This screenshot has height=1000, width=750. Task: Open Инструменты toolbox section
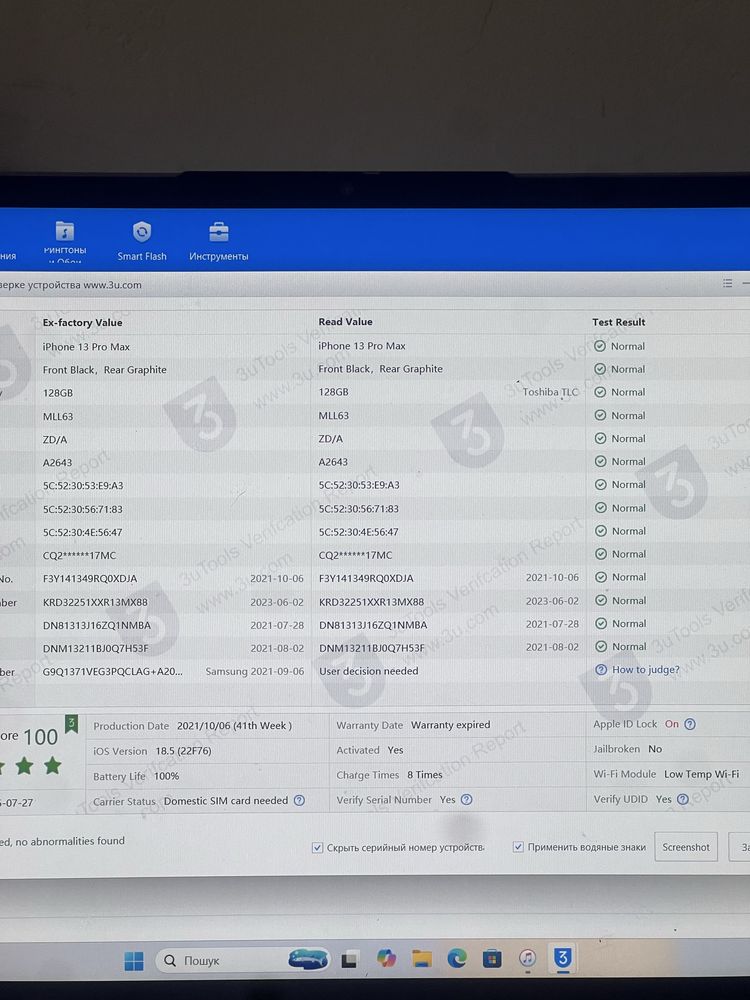tap(219, 241)
